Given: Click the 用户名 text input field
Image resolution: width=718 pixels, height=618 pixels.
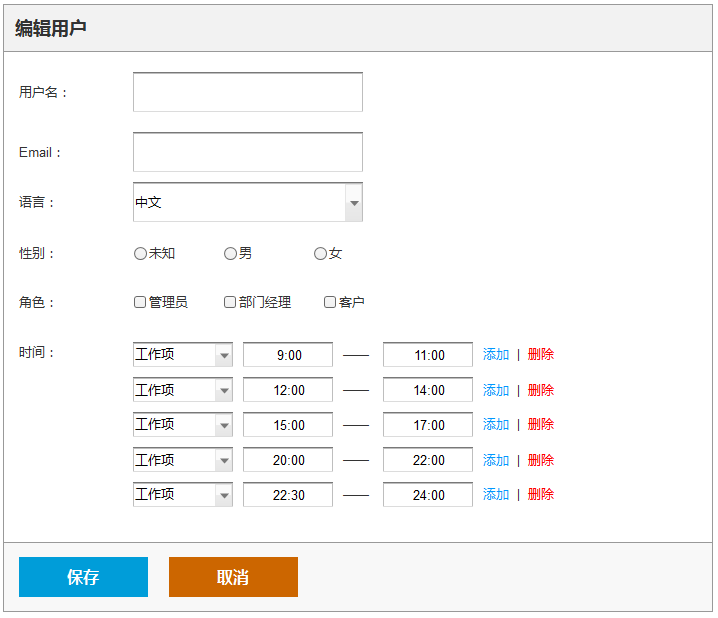Looking at the screenshot, I should tap(248, 92).
